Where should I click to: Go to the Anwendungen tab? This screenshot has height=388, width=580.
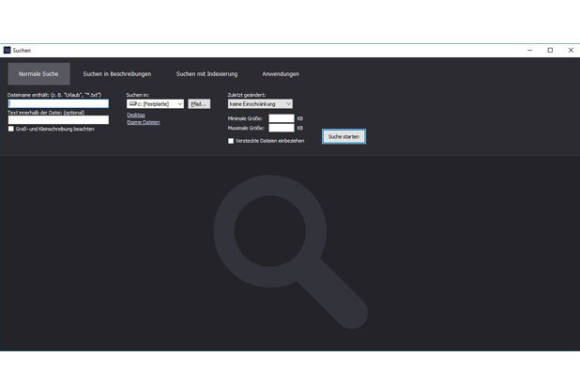281,74
